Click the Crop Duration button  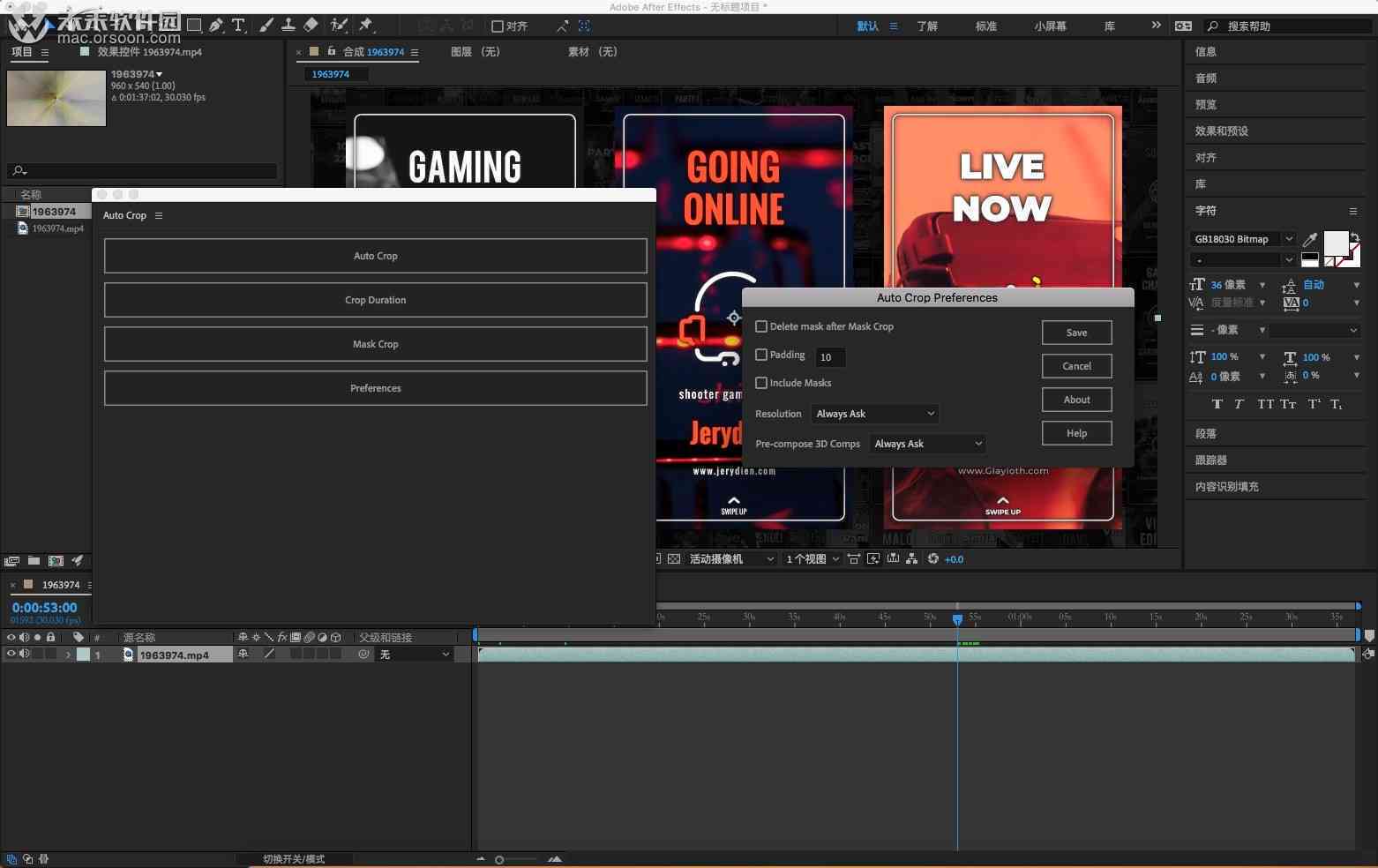coord(376,300)
